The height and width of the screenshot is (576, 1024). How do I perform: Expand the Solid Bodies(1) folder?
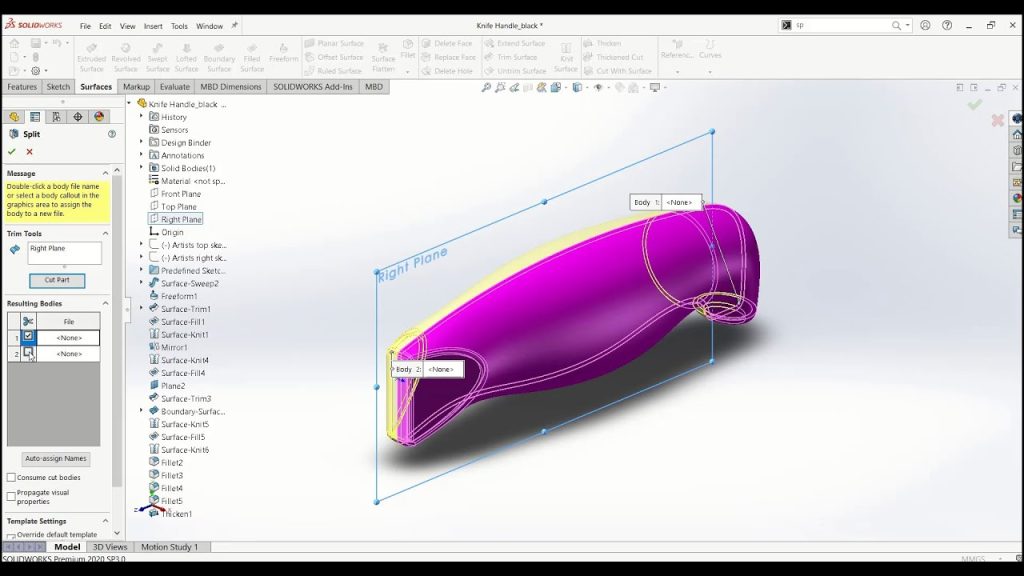coord(142,168)
